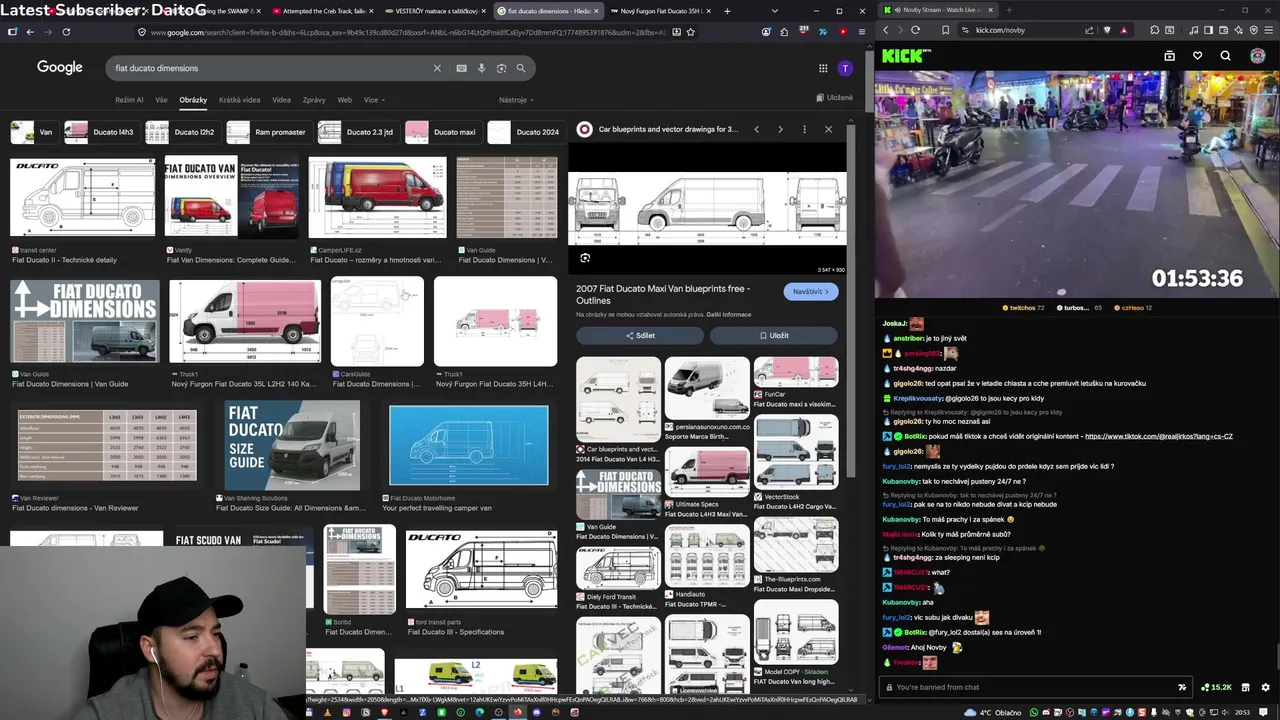Open Kick user profile avatar
Viewport: 1280px width, 720px height.
pyautogui.click(x=1258, y=56)
